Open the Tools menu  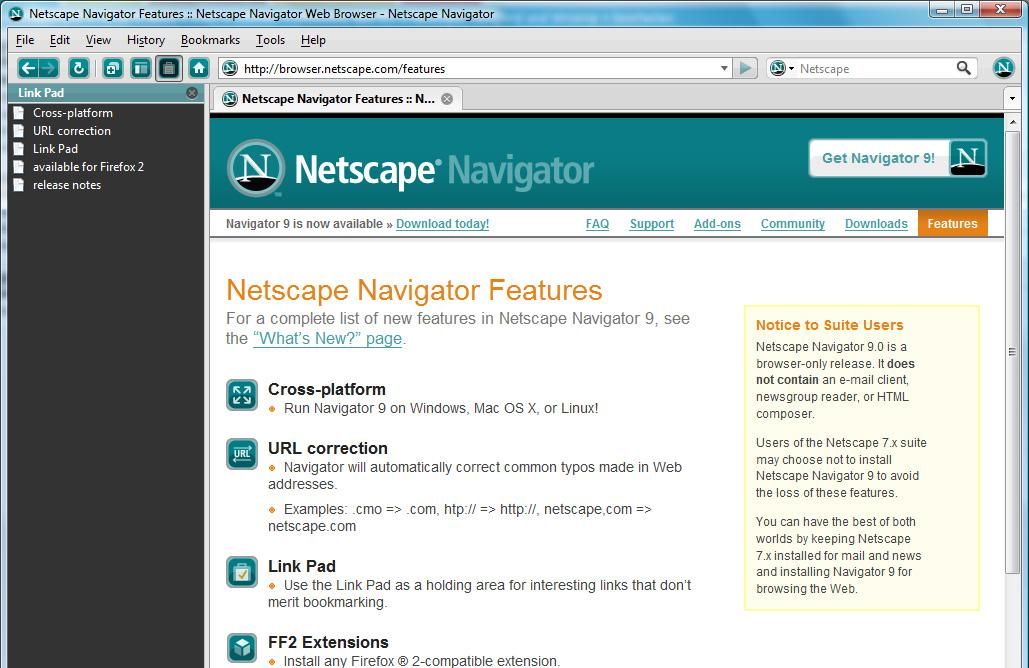pos(270,40)
